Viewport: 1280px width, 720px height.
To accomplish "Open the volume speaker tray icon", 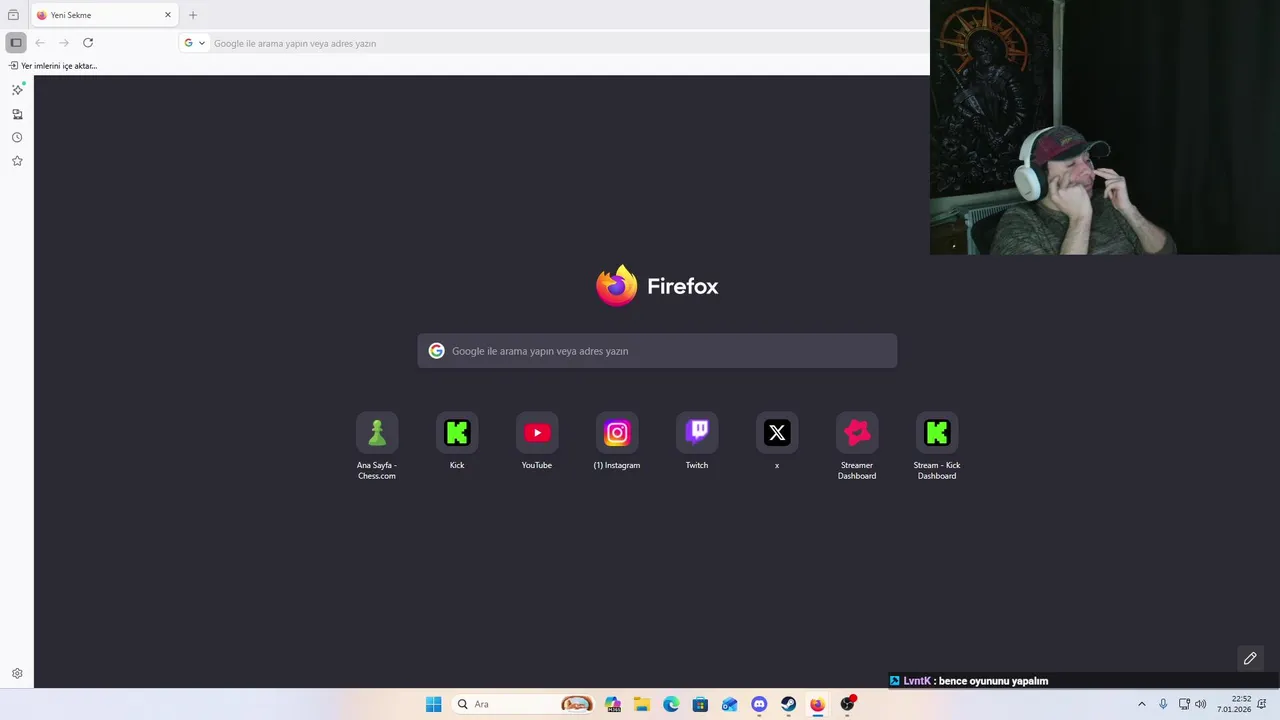I will point(1200,704).
